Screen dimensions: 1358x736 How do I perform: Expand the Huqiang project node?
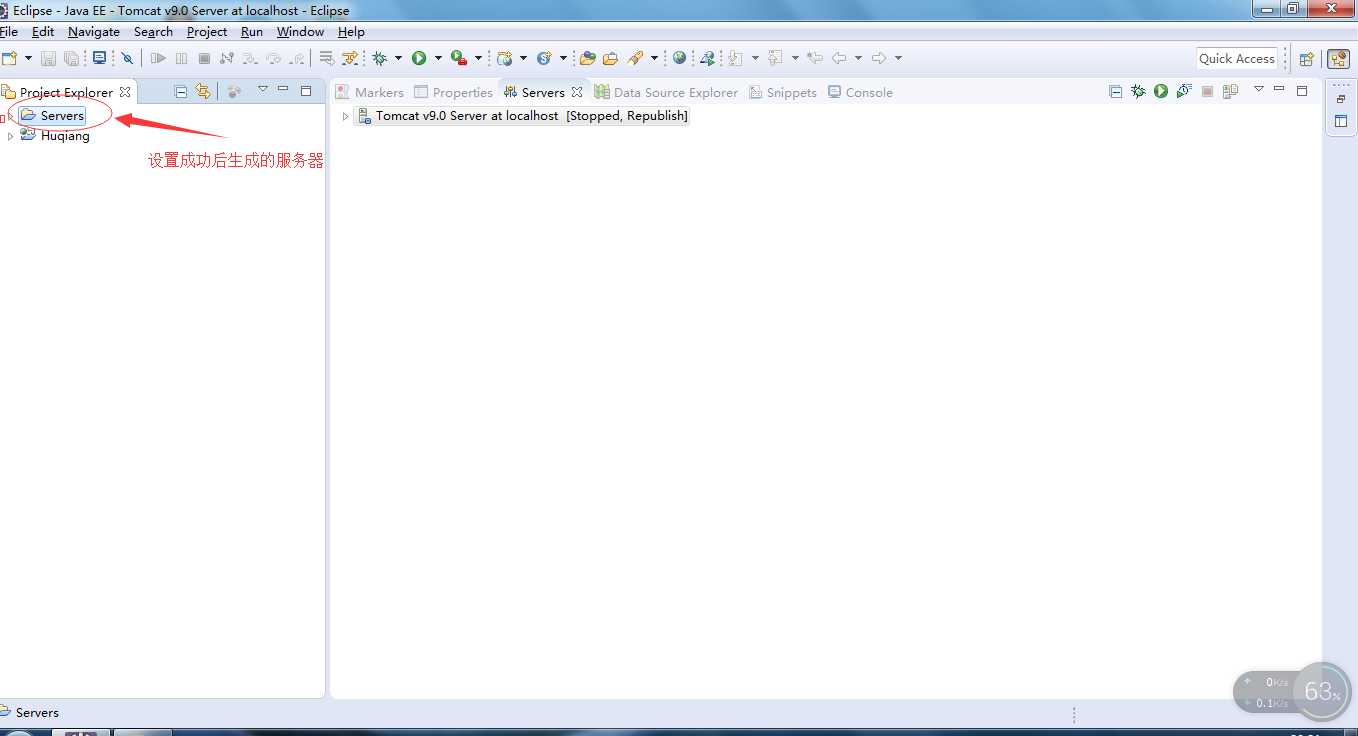(x=11, y=136)
